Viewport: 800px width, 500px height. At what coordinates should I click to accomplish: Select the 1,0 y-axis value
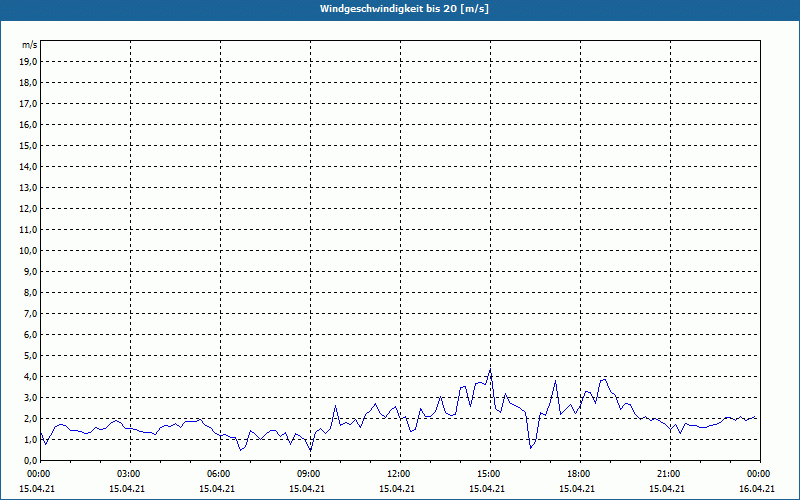[x=30, y=439]
